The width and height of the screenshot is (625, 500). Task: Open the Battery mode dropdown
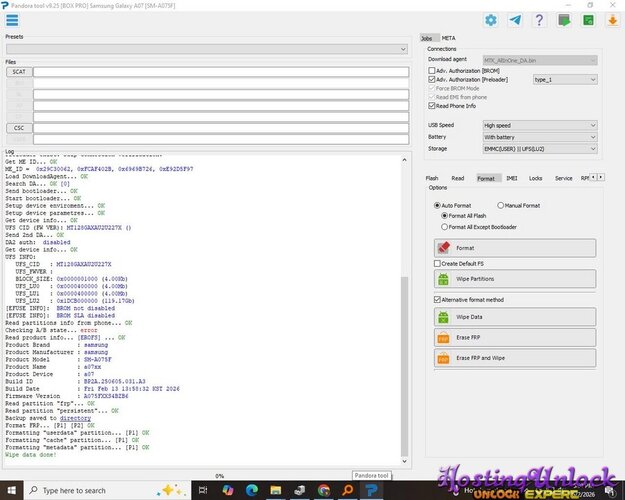(x=540, y=137)
